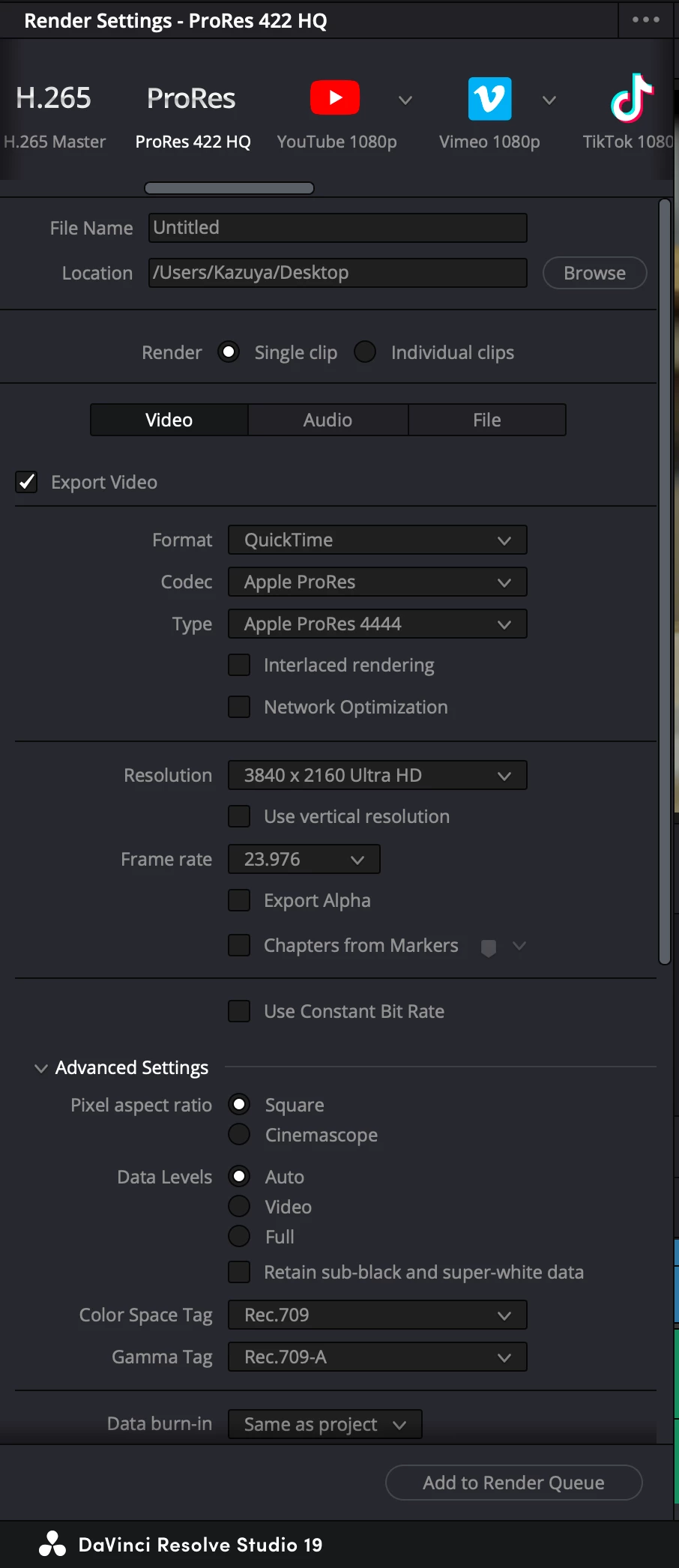Click the DaVinci Resolve logo icon
This screenshot has height=1568, width=679.
pos(52,1544)
